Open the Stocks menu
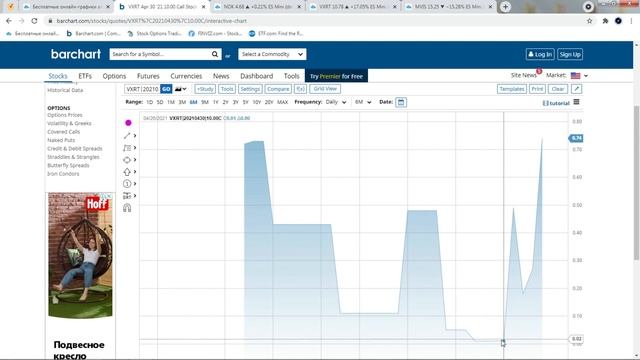The height and width of the screenshot is (360, 640). (58, 76)
